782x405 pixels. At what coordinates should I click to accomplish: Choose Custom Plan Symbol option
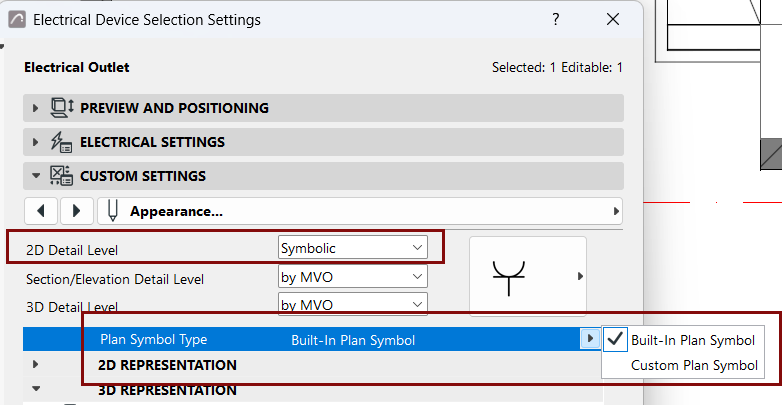[683, 365]
